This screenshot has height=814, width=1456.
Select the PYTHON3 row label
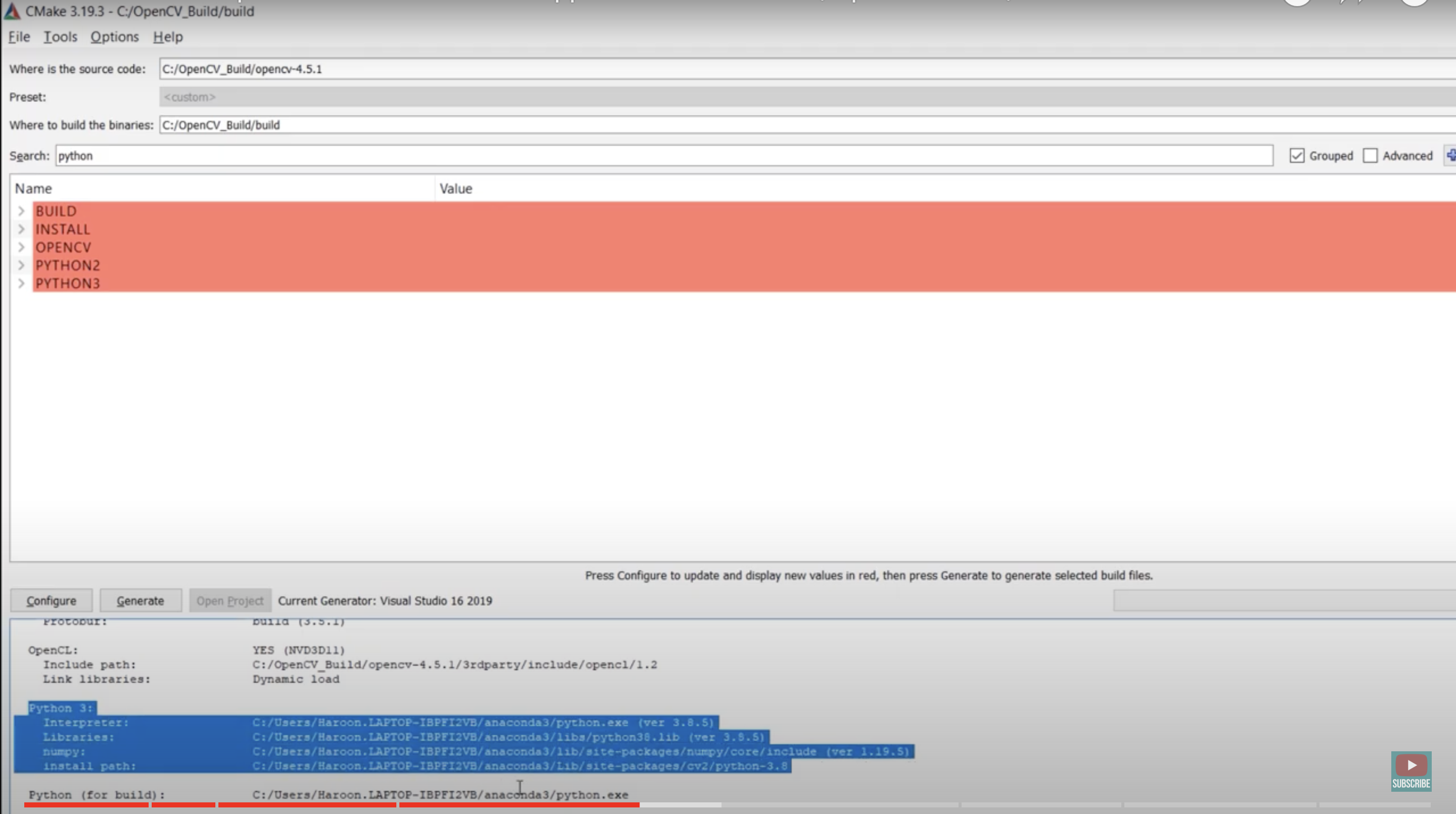68,283
